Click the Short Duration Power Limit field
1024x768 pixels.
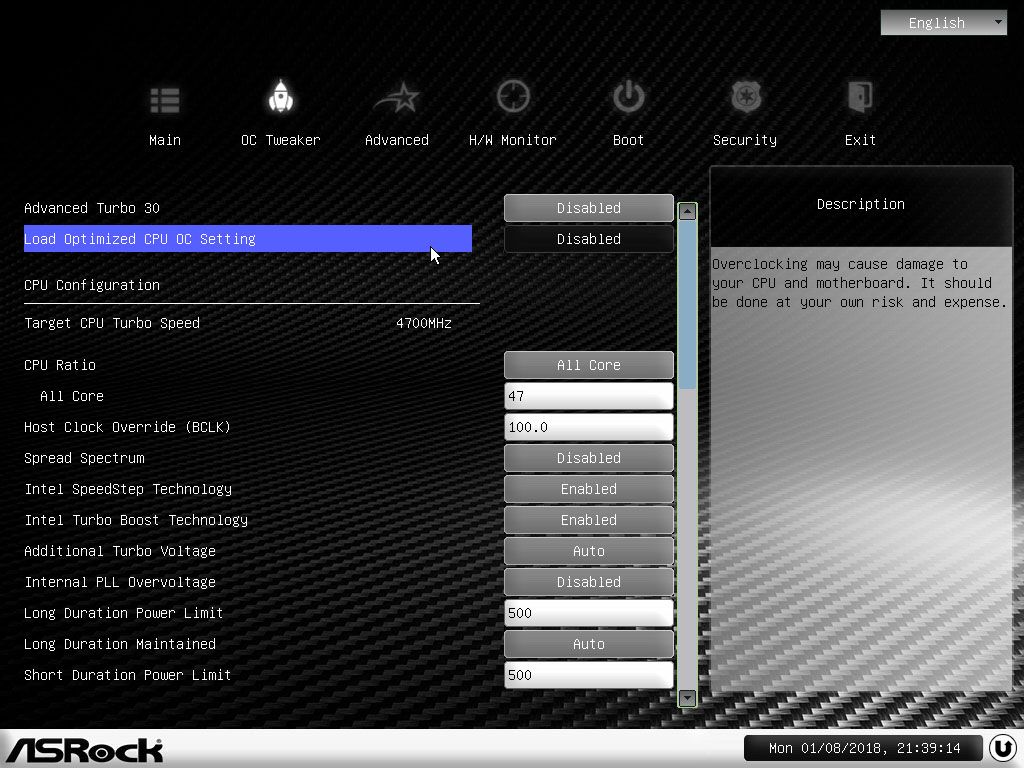588,675
